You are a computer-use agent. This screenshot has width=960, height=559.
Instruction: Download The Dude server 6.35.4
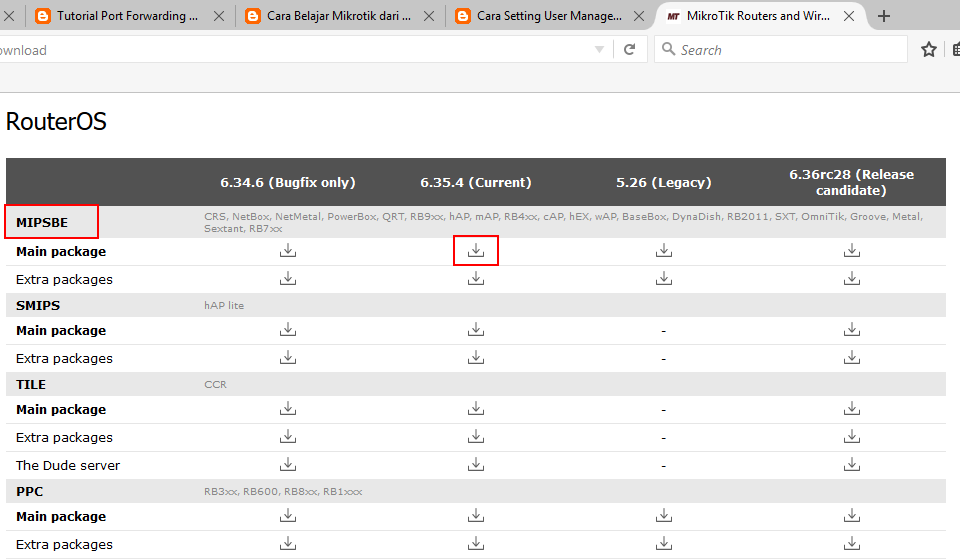[x=476, y=465]
